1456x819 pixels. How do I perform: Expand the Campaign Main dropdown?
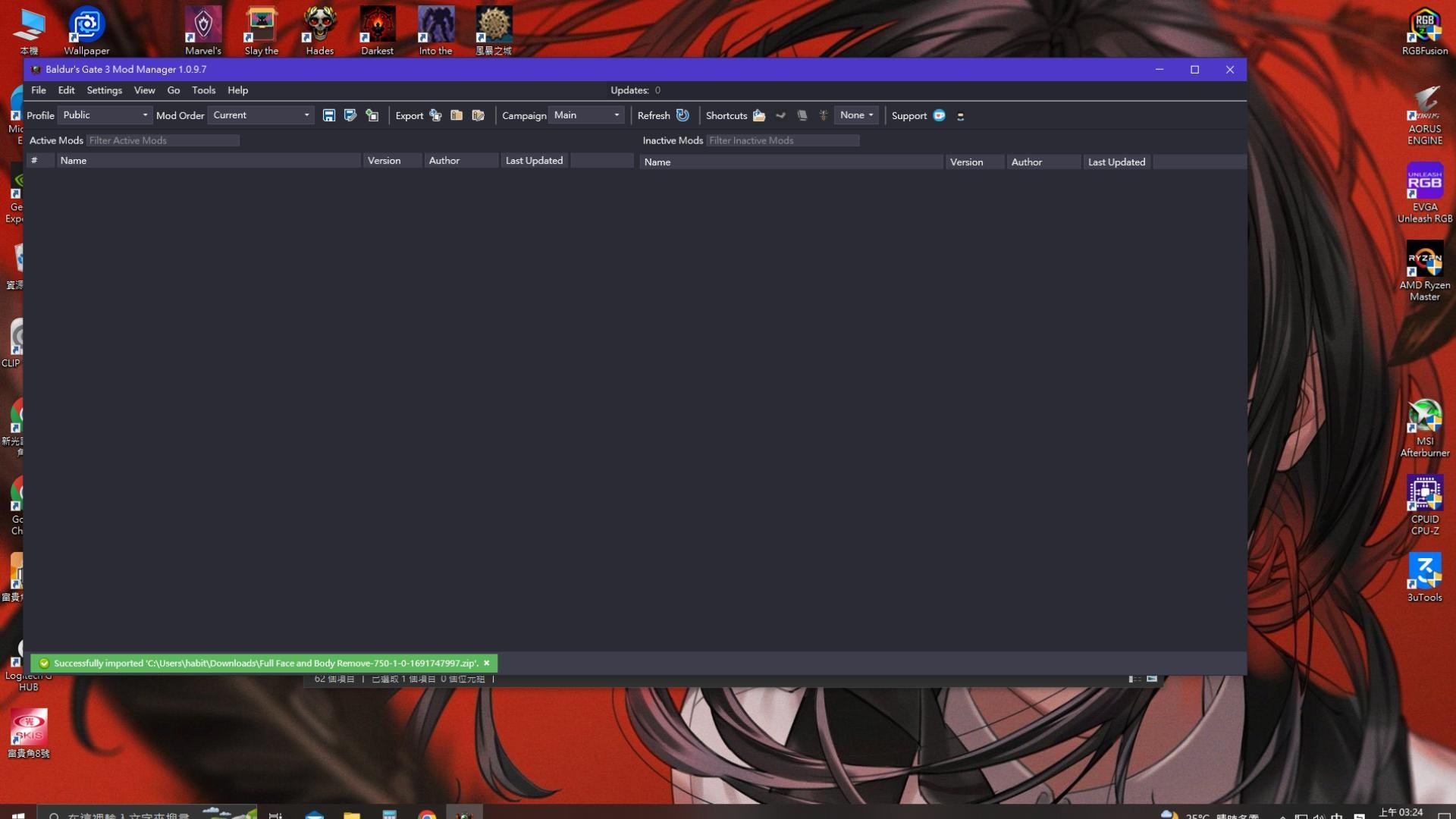586,115
